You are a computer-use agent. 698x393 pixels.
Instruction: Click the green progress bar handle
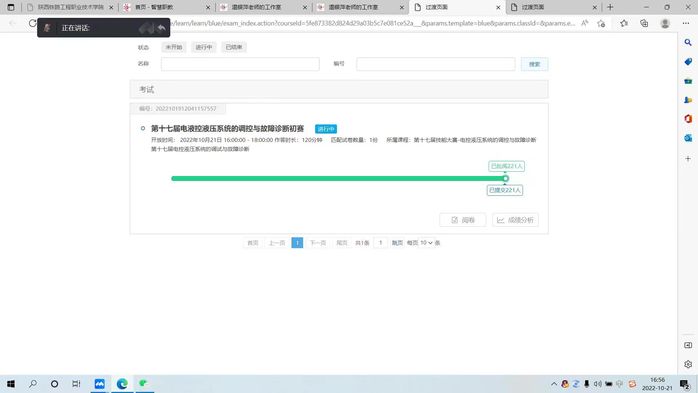[505, 178]
